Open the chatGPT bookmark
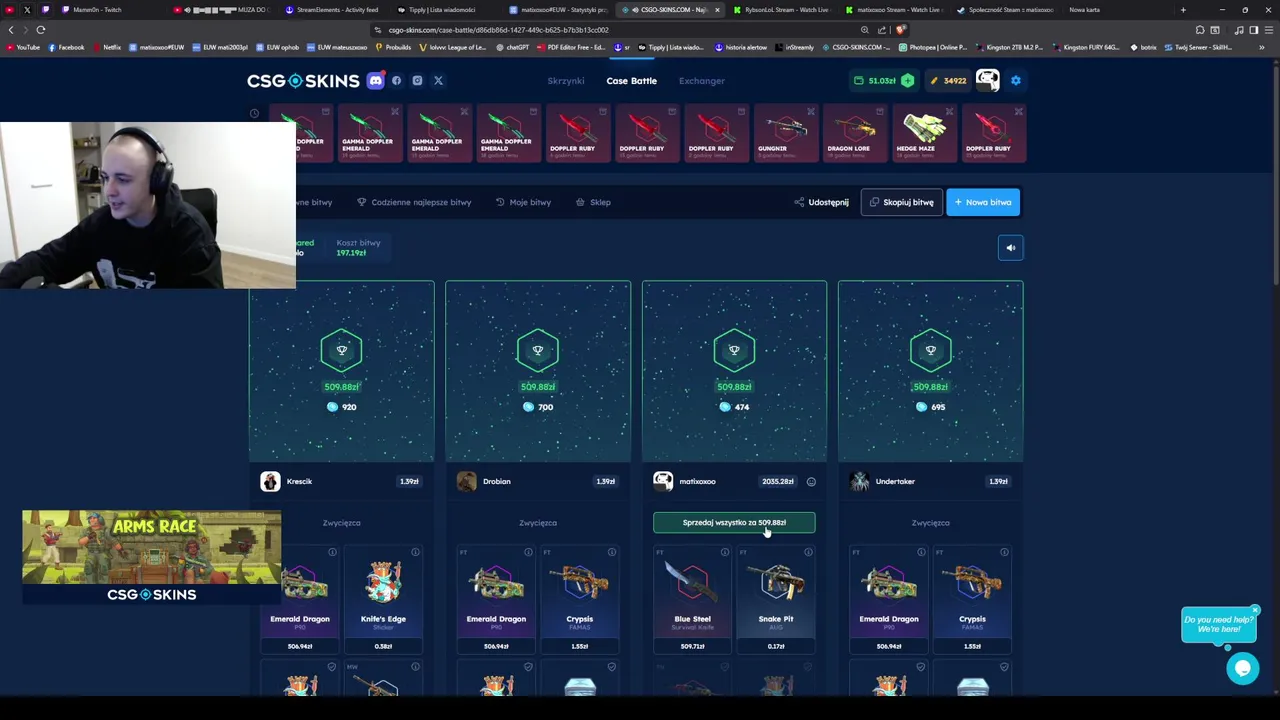1280x720 pixels. click(513, 47)
